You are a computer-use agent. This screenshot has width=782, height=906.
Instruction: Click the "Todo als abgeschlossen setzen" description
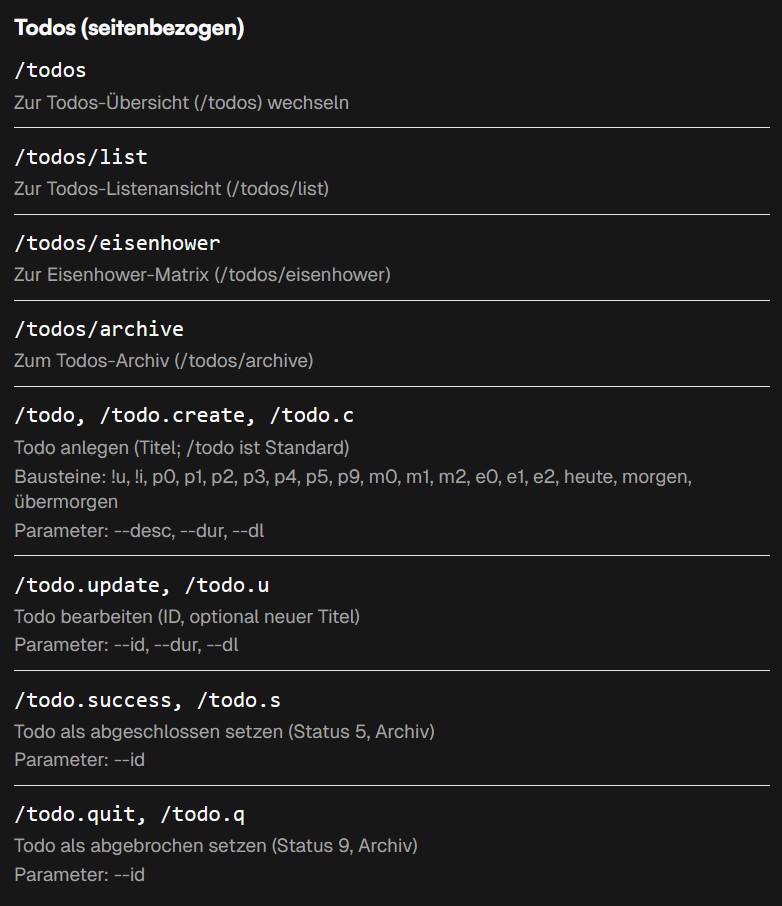coord(224,731)
